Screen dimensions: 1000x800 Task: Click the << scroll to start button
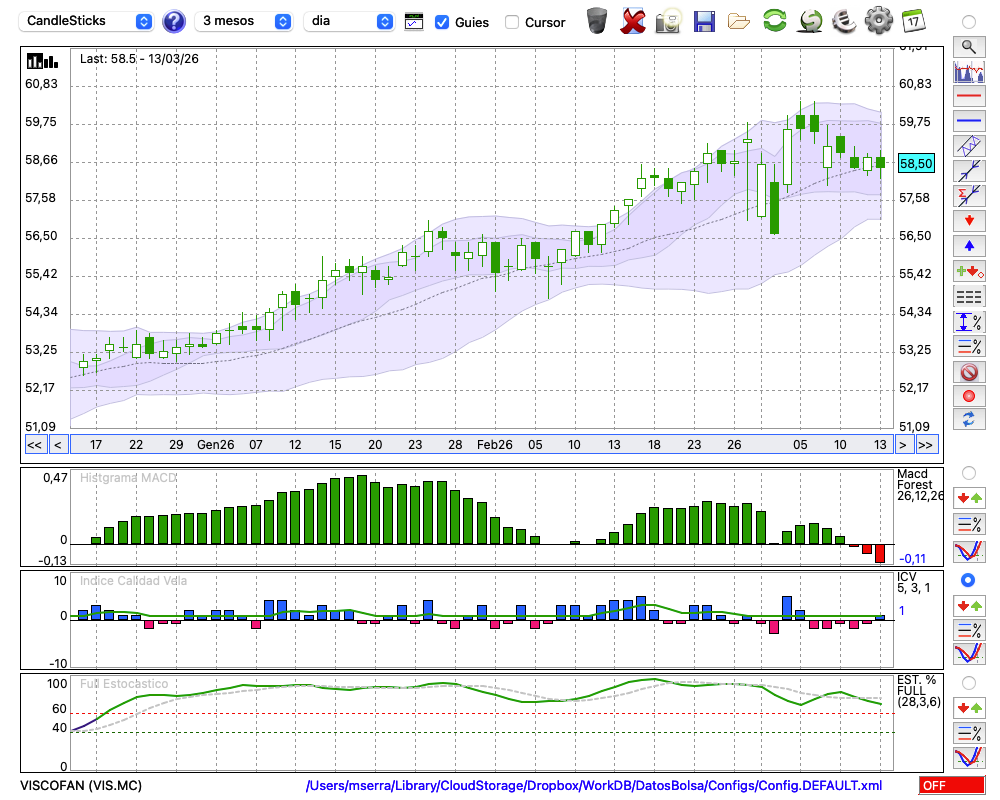[34, 445]
